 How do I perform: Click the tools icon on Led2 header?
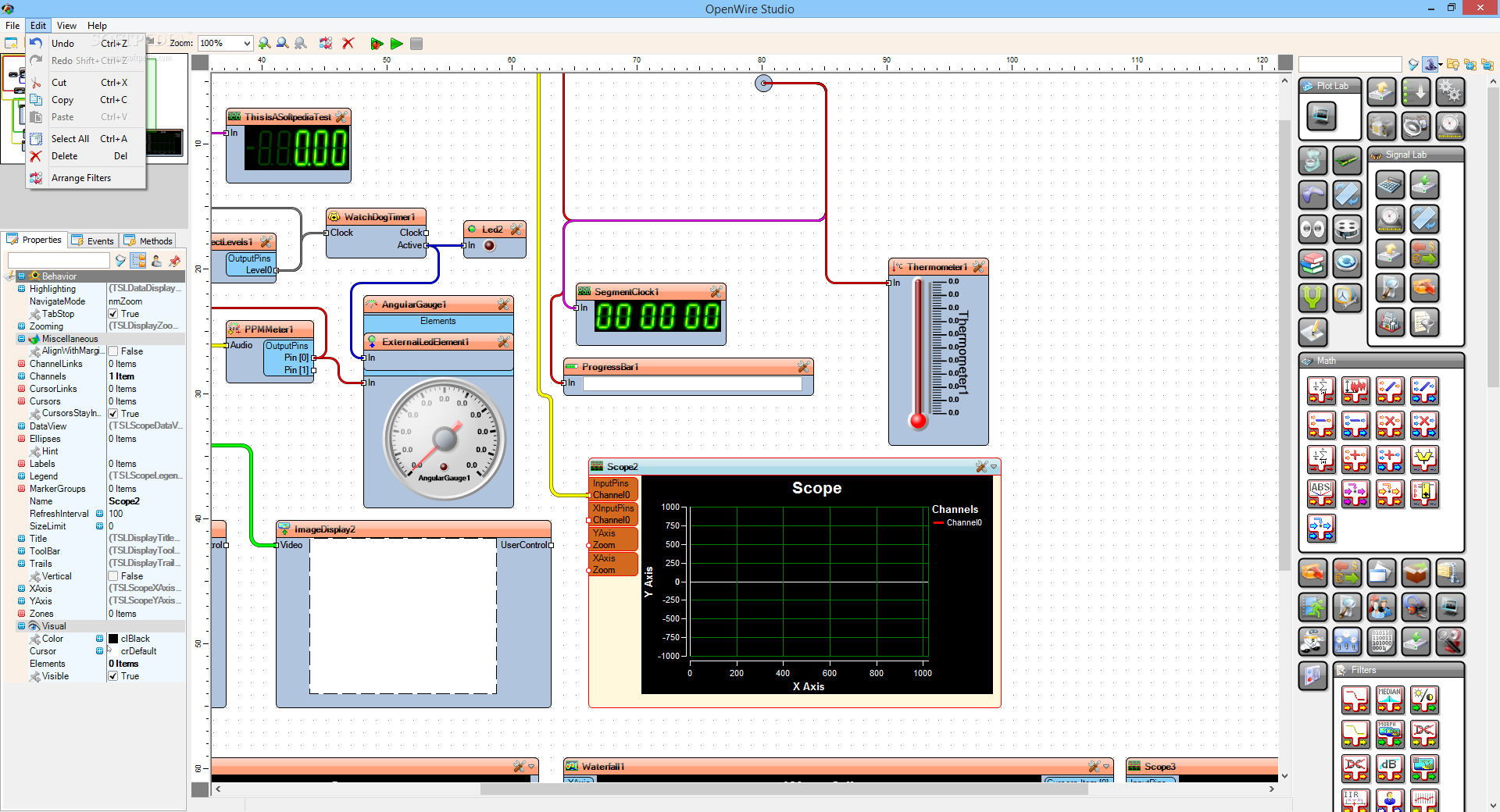[x=516, y=230]
